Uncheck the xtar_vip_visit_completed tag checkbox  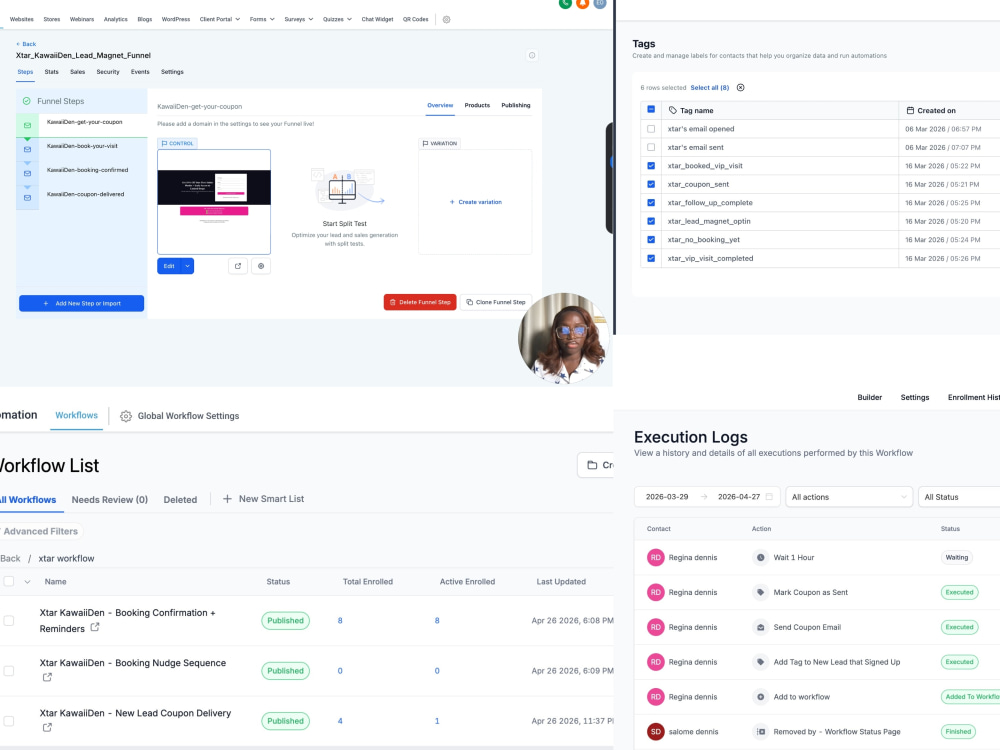(651, 258)
